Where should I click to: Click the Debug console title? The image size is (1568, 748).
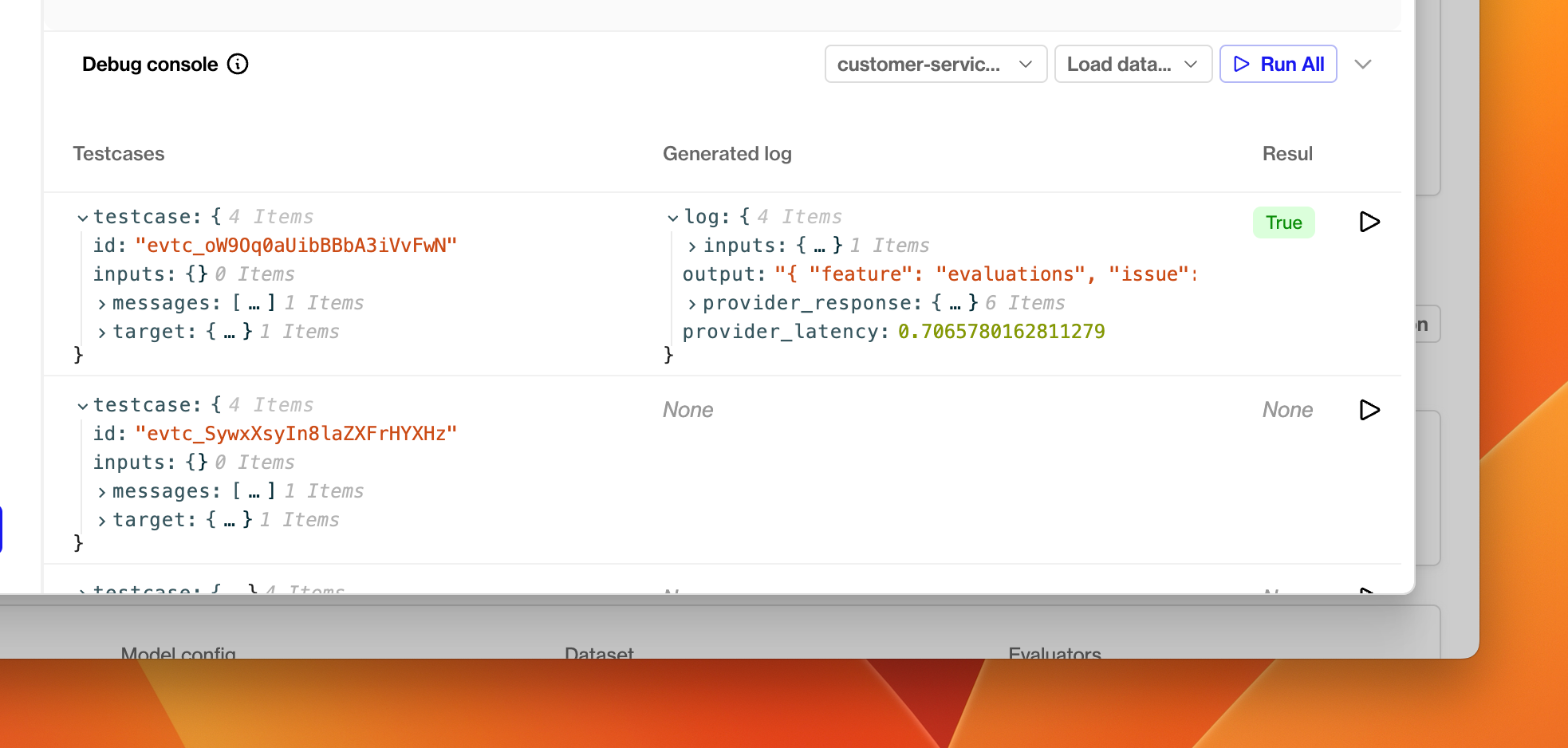pyautogui.click(x=150, y=64)
